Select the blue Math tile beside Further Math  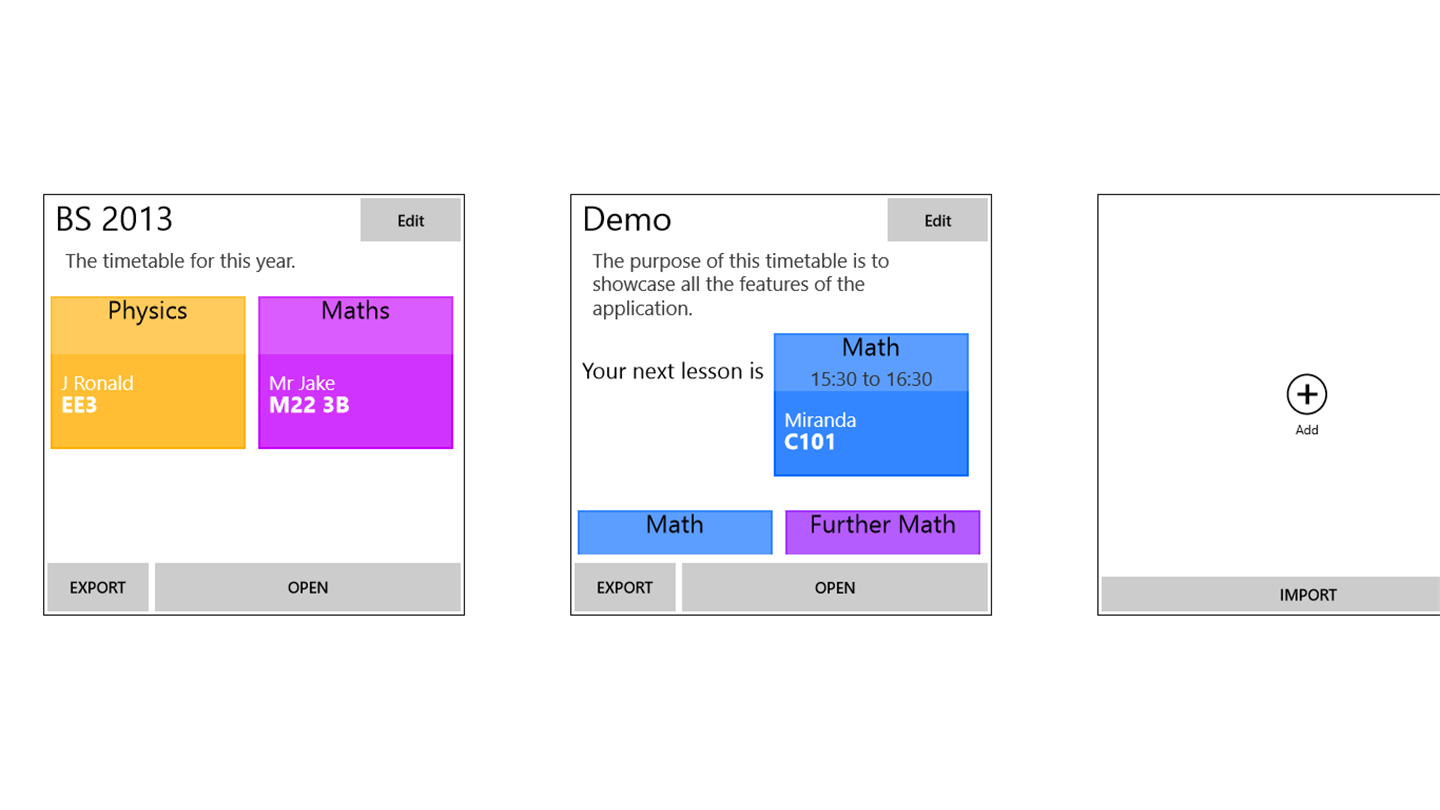coord(675,531)
